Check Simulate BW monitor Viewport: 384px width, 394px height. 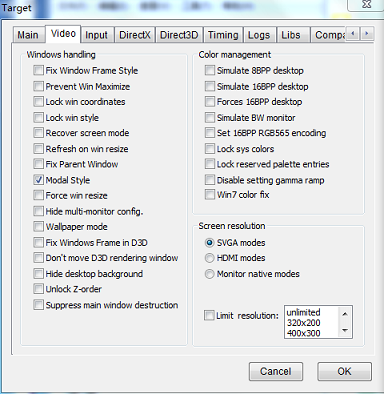(x=209, y=117)
